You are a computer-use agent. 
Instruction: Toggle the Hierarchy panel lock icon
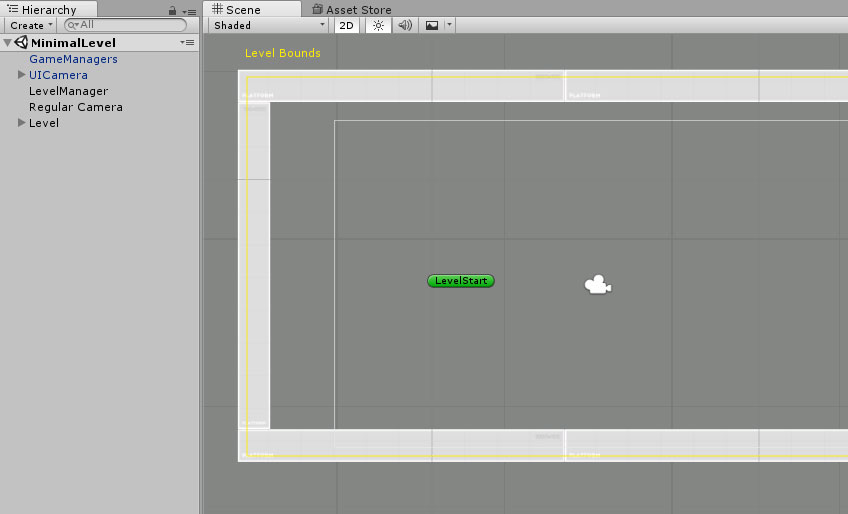coord(173,10)
